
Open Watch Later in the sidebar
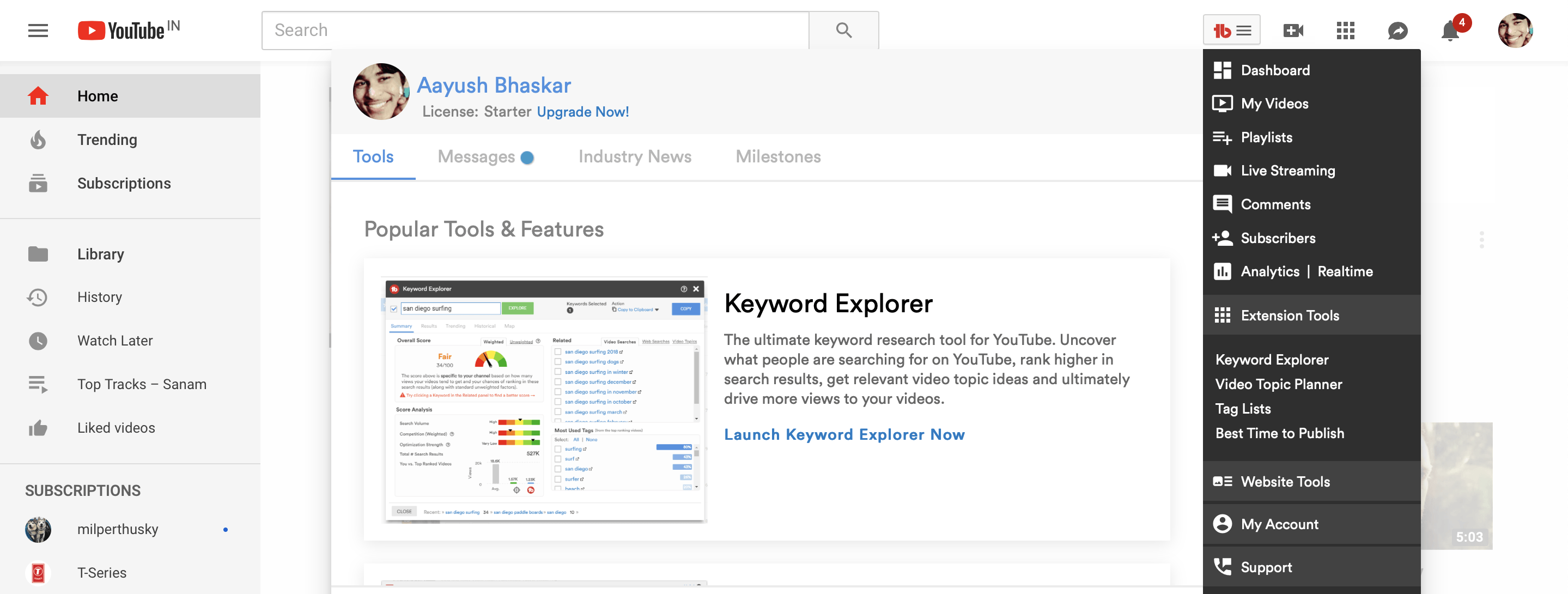pyautogui.click(x=130, y=341)
